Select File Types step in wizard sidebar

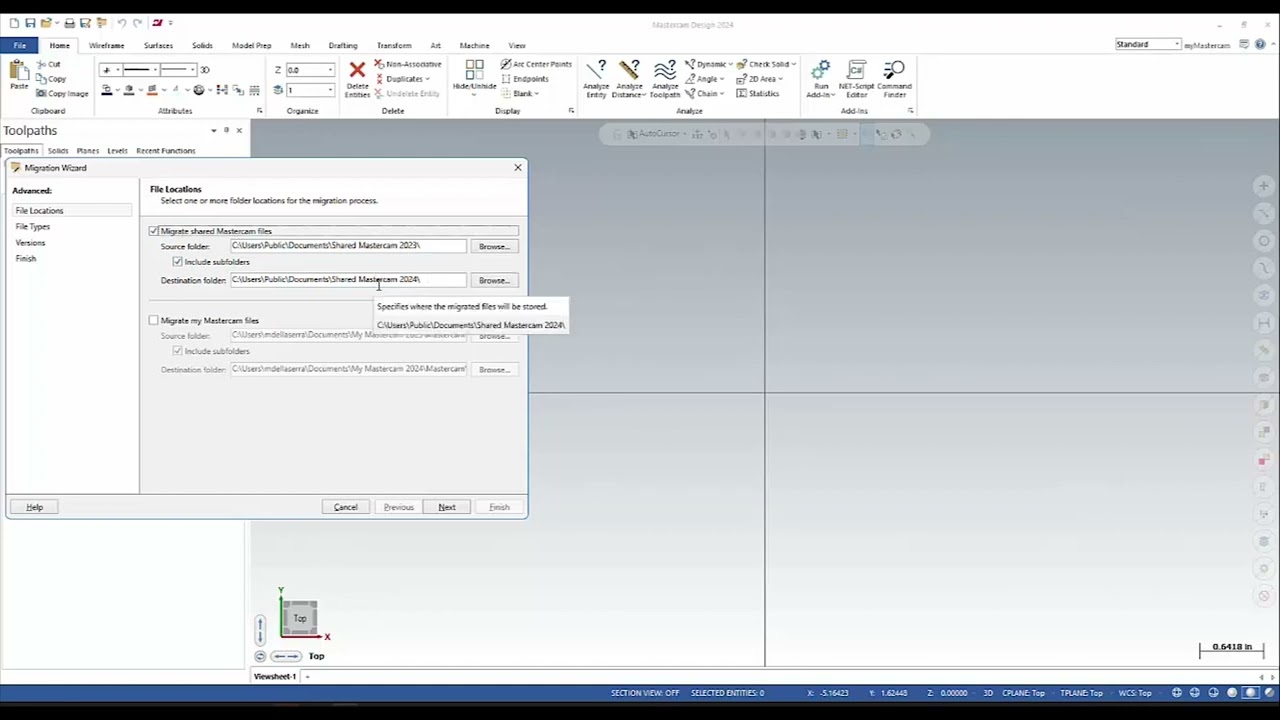pyautogui.click(x=32, y=227)
